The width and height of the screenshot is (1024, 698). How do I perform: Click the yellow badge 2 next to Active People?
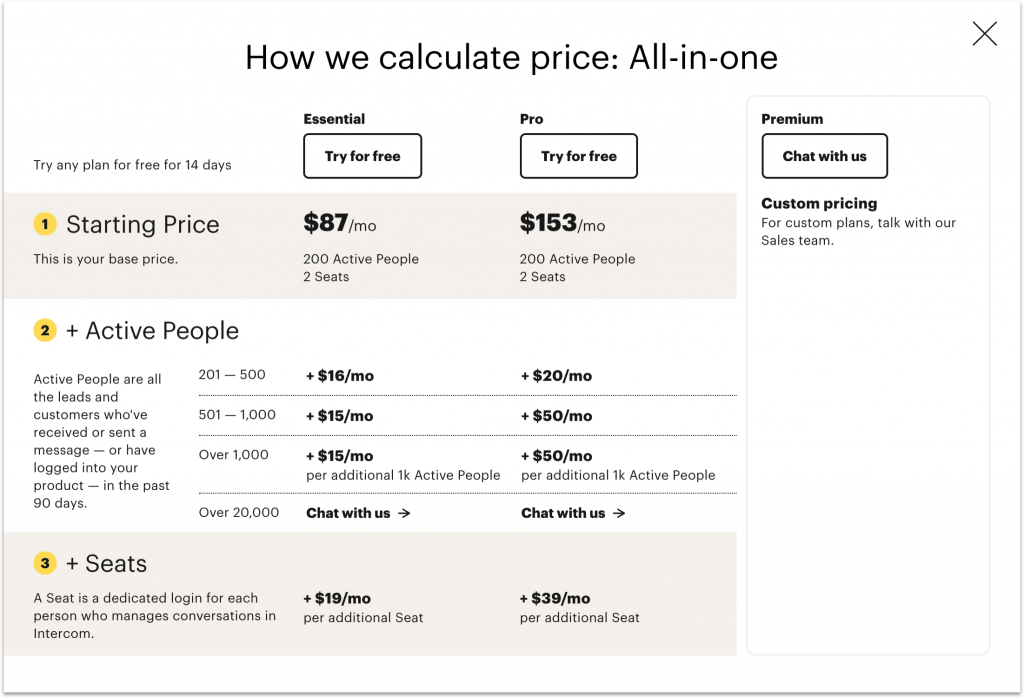45,330
